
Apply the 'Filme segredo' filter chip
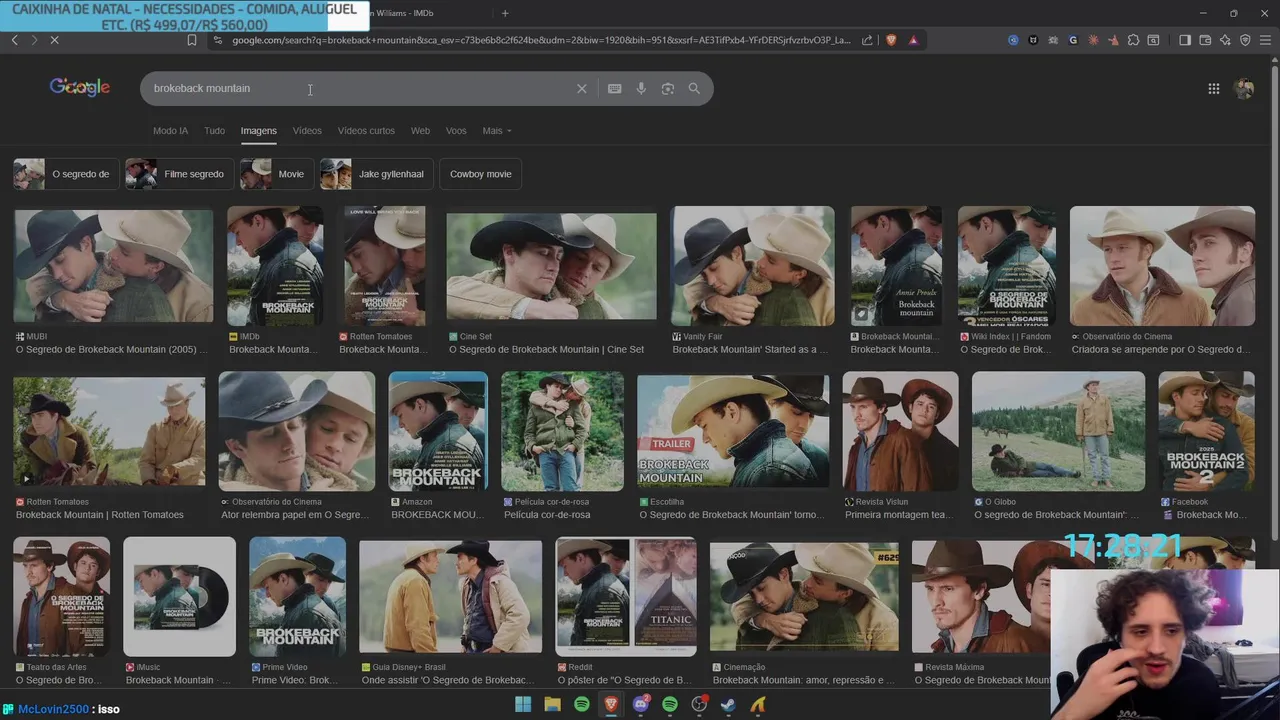point(180,174)
